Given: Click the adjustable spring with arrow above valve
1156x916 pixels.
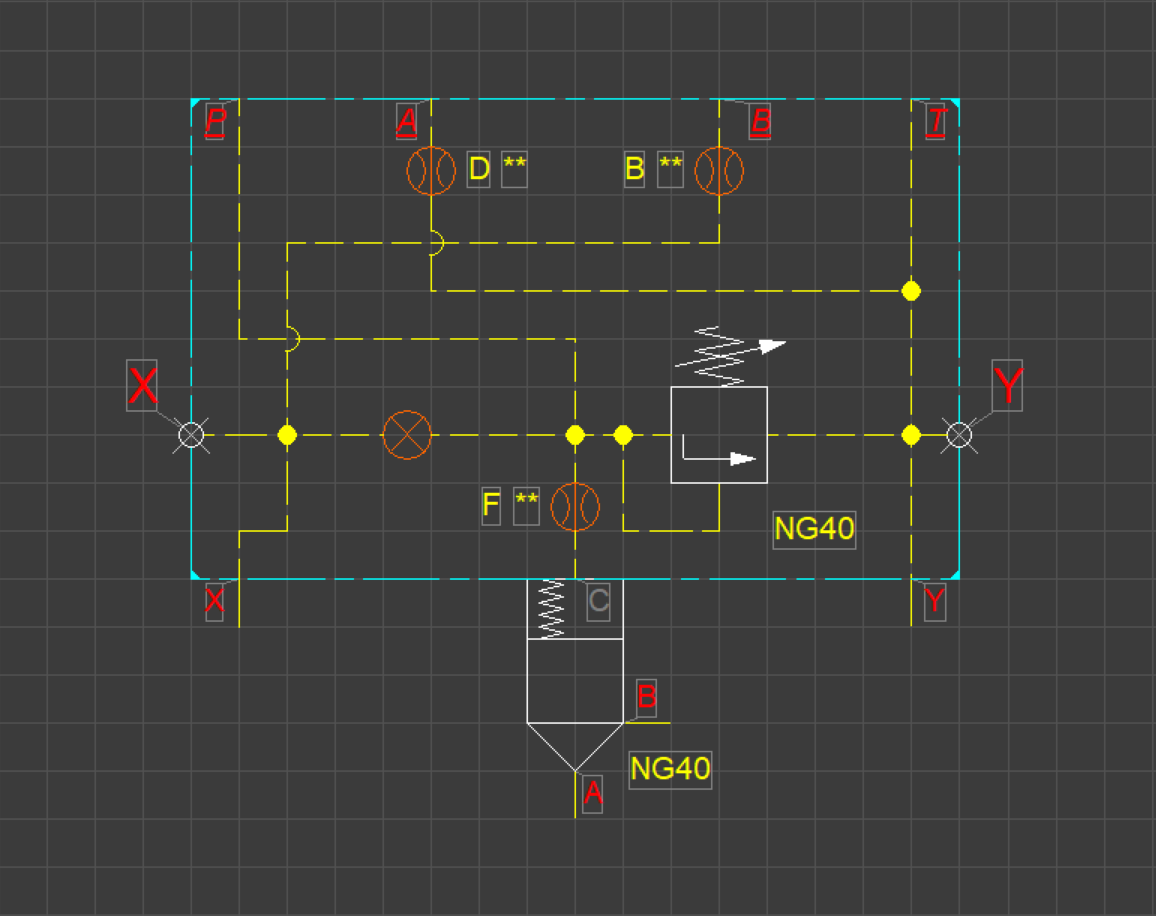Looking at the screenshot, I should coord(730,355).
